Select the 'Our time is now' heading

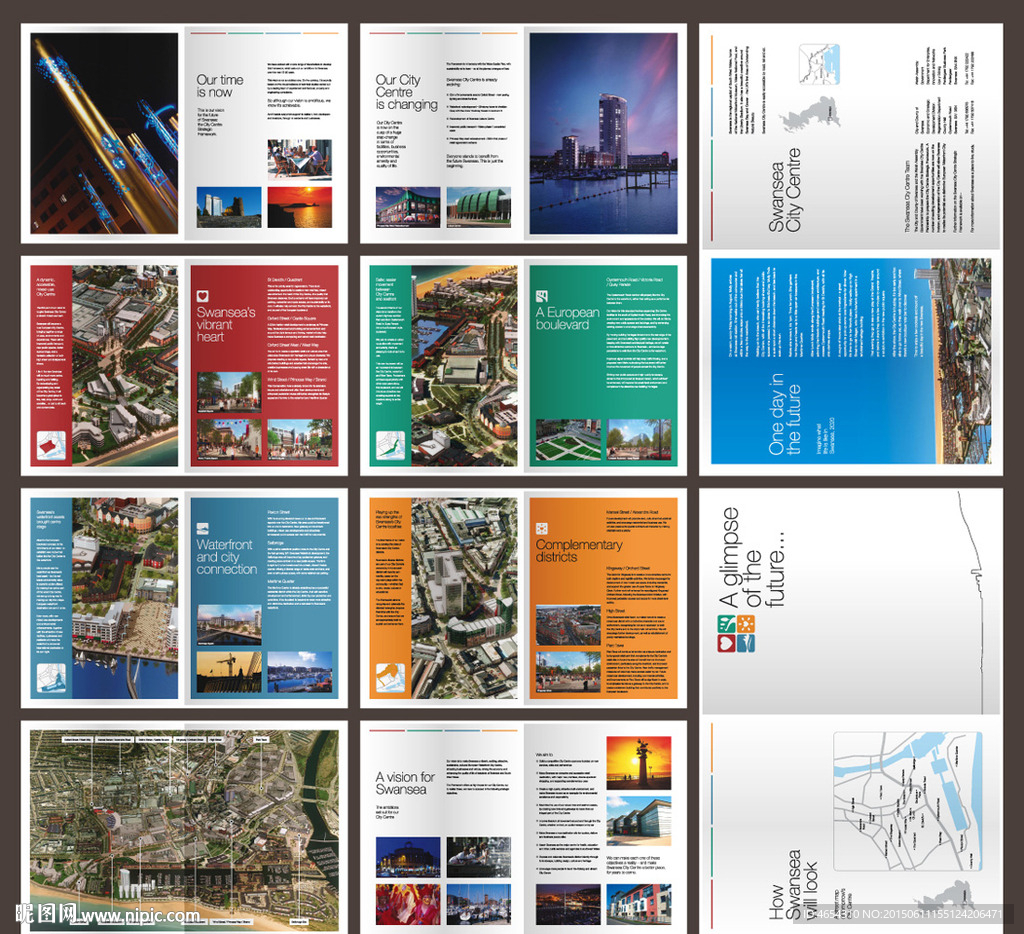coord(220,86)
